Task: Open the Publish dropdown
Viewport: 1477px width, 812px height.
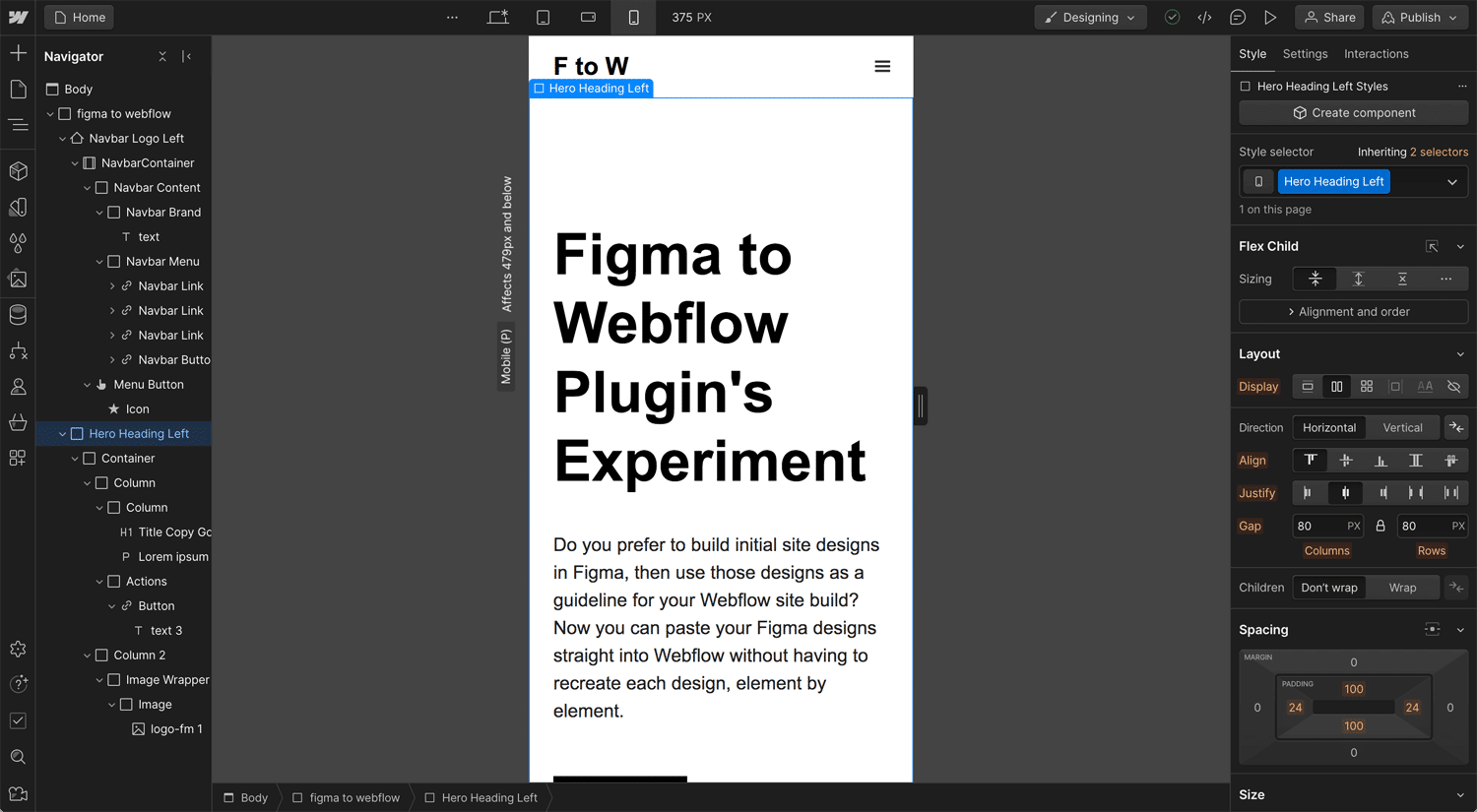Action: click(1419, 17)
